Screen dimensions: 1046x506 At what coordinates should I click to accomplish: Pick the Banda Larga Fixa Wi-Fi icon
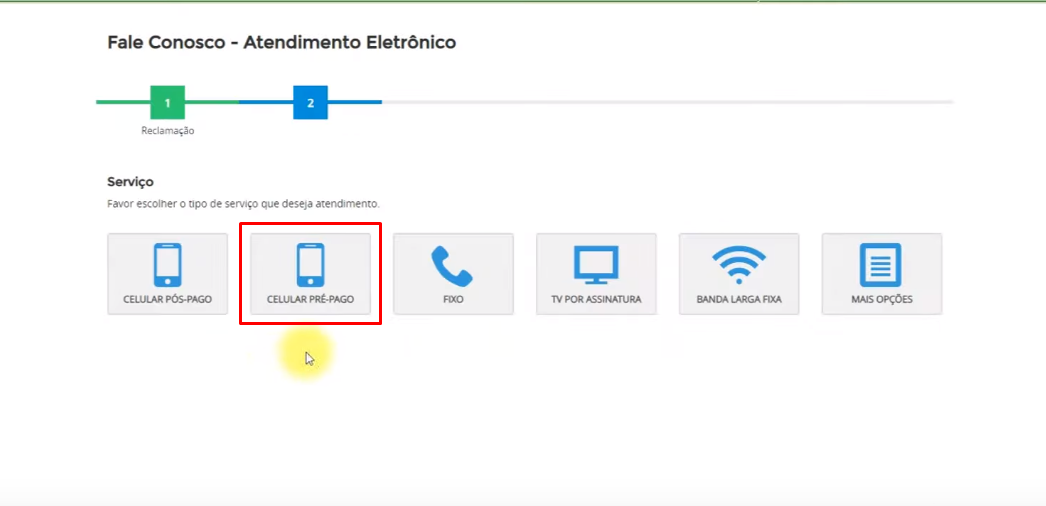coord(739,265)
